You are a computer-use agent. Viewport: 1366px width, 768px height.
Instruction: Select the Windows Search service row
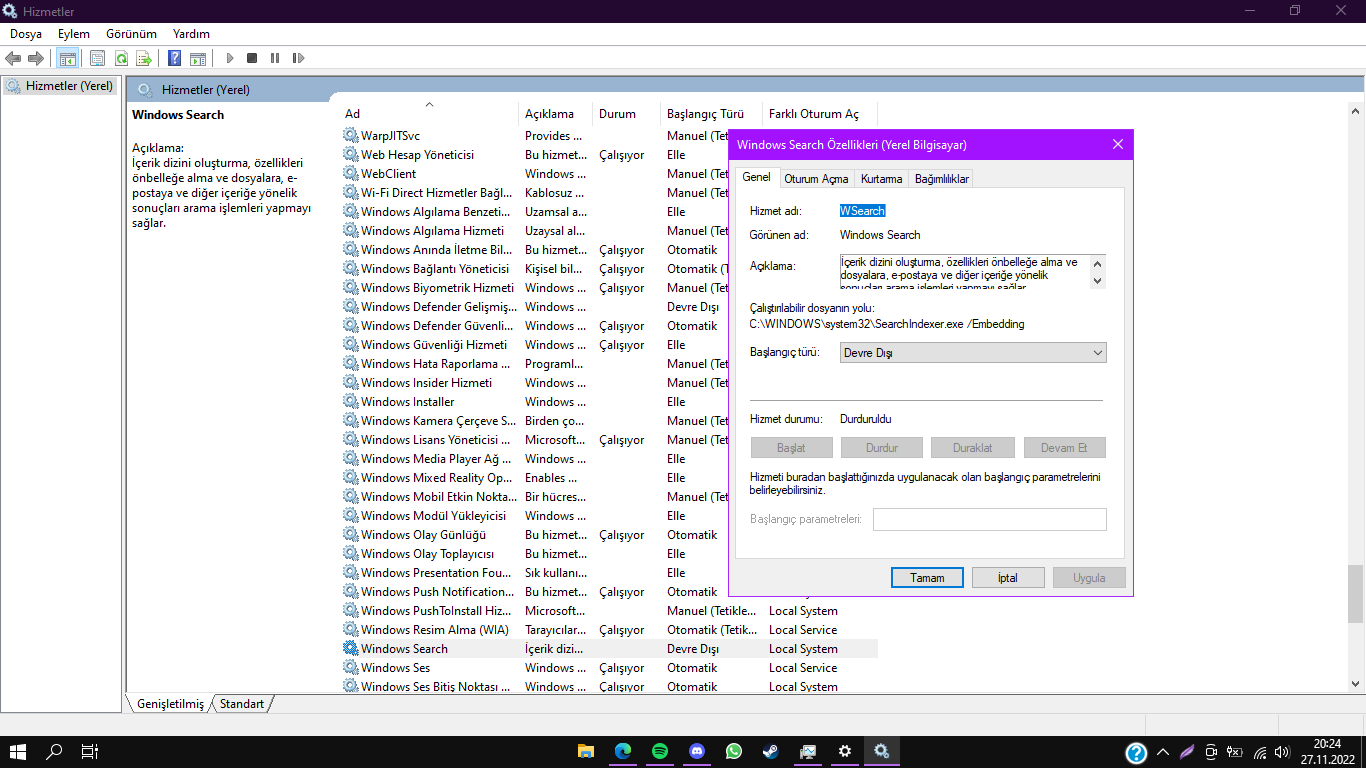[x=609, y=649]
